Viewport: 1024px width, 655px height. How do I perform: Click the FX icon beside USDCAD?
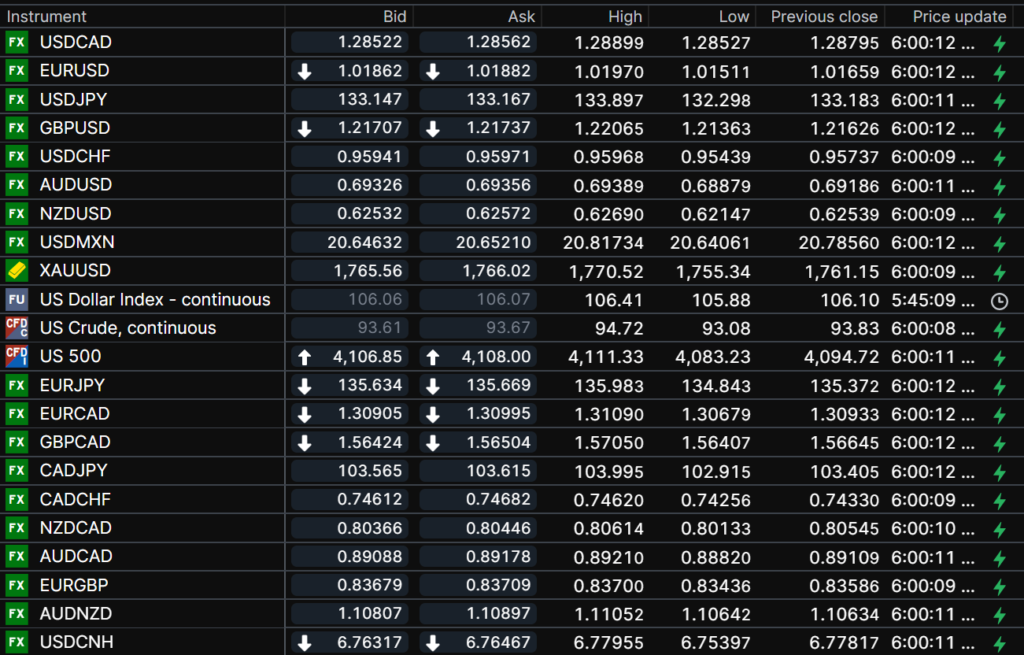pyautogui.click(x=17, y=42)
